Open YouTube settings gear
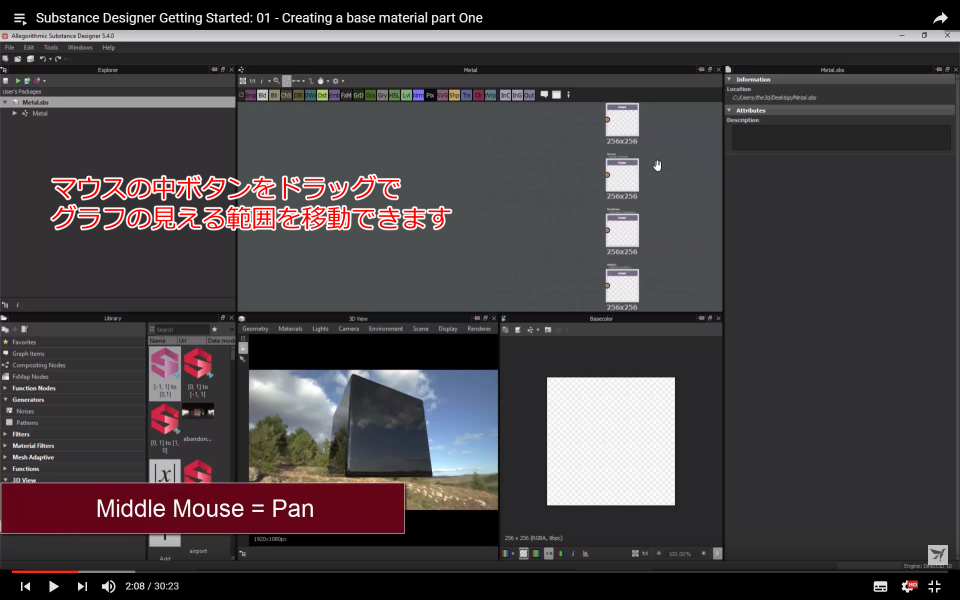 click(x=908, y=587)
